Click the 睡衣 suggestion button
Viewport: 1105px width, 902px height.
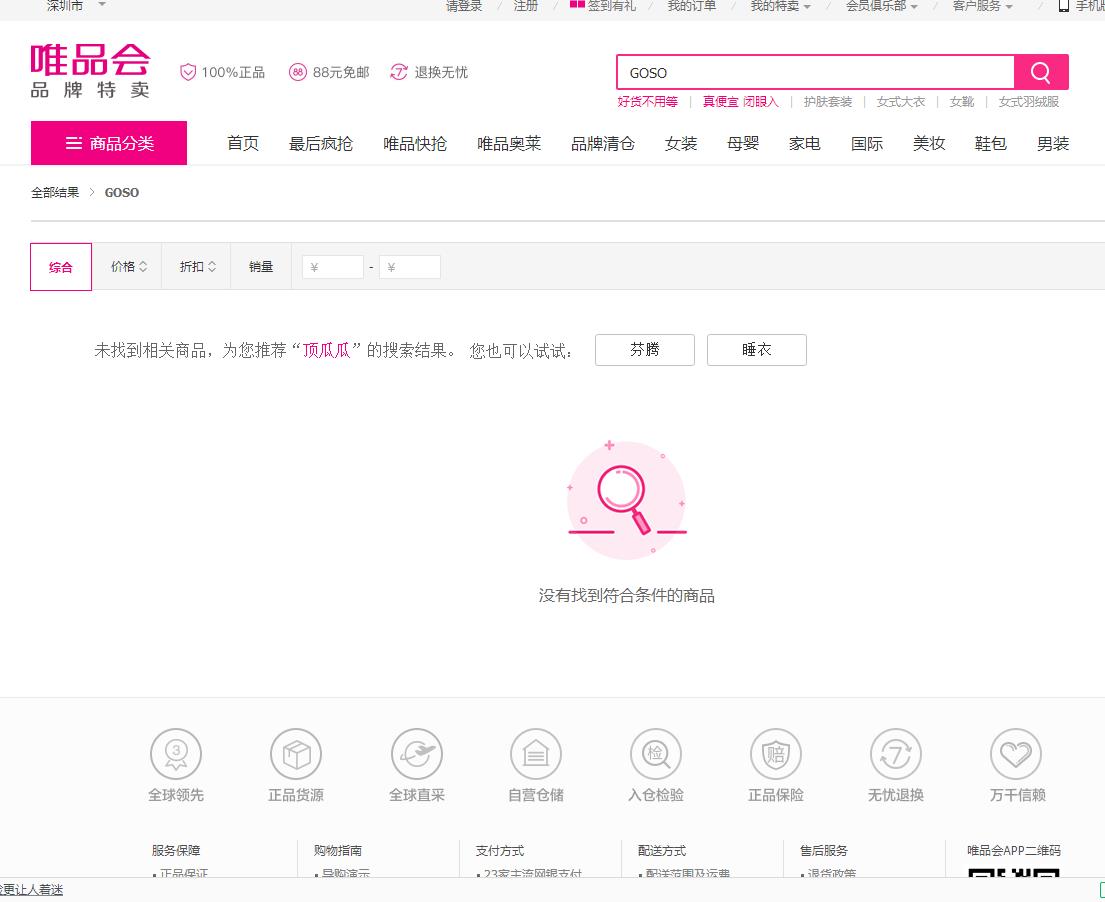tap(757, 350)
